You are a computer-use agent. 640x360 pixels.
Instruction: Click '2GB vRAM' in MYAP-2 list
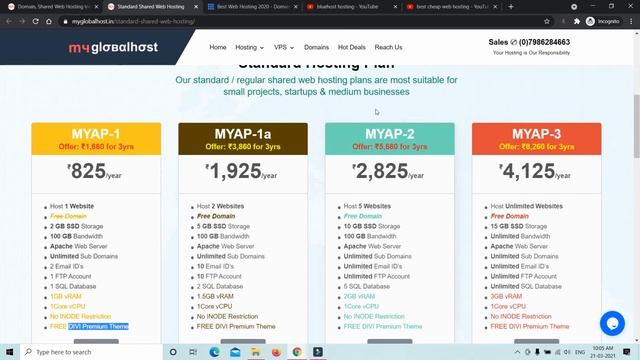point(359,296)
